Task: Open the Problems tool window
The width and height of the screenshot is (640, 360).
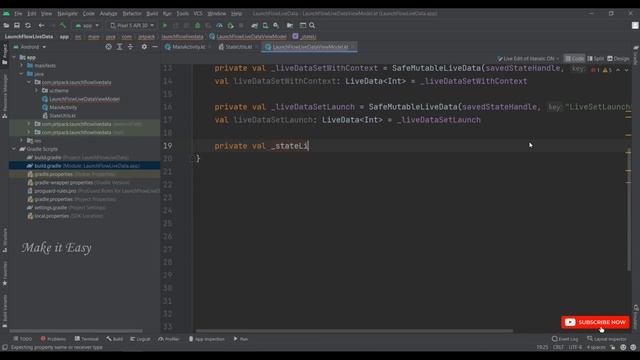Action: pos(53,339)
